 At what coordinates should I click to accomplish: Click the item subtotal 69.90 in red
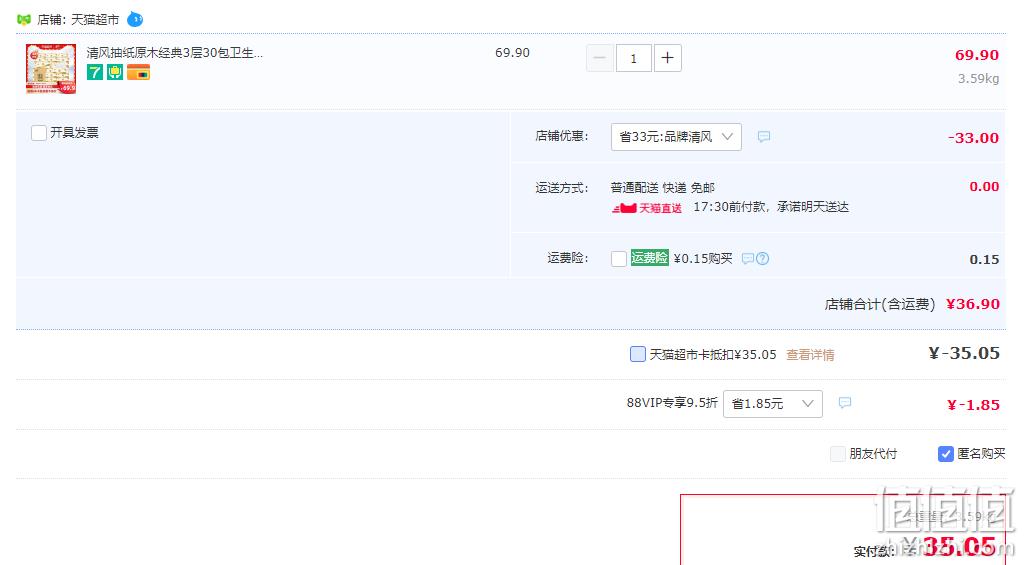point(976,55)
